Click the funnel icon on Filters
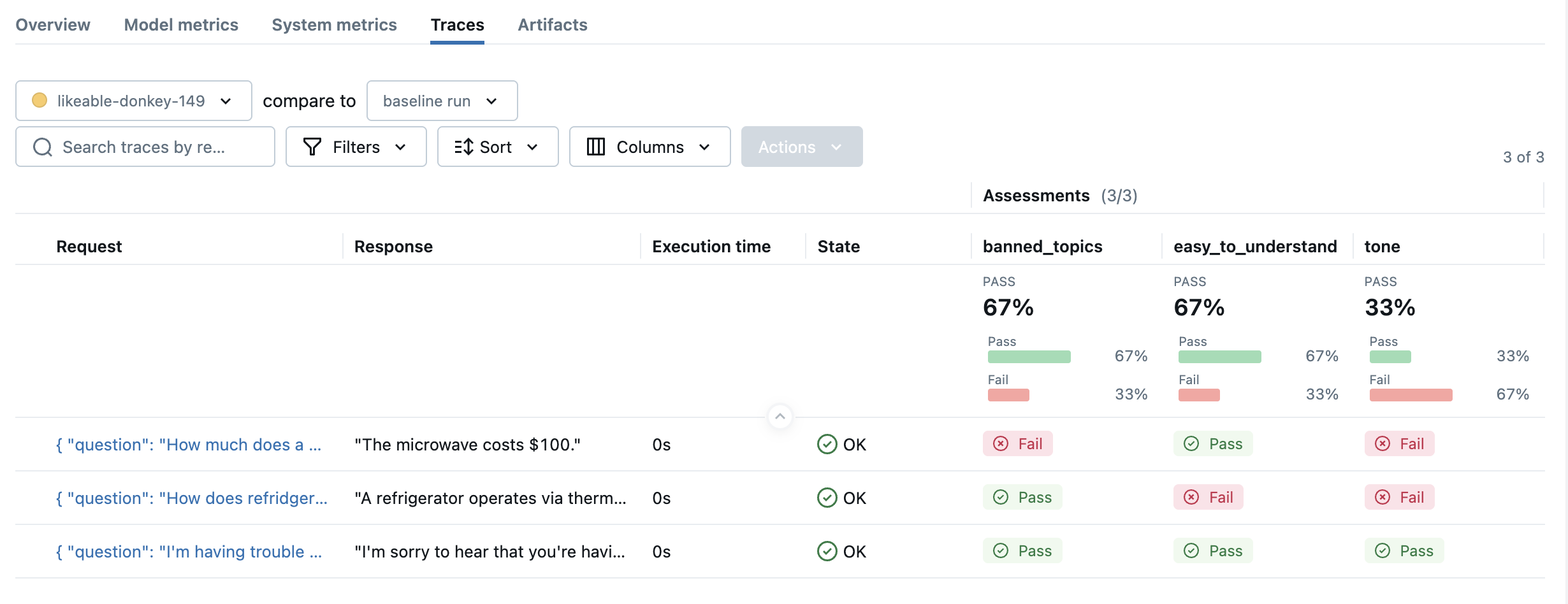The height and width of the screenshot is (604, 1568). coord(312,147)
